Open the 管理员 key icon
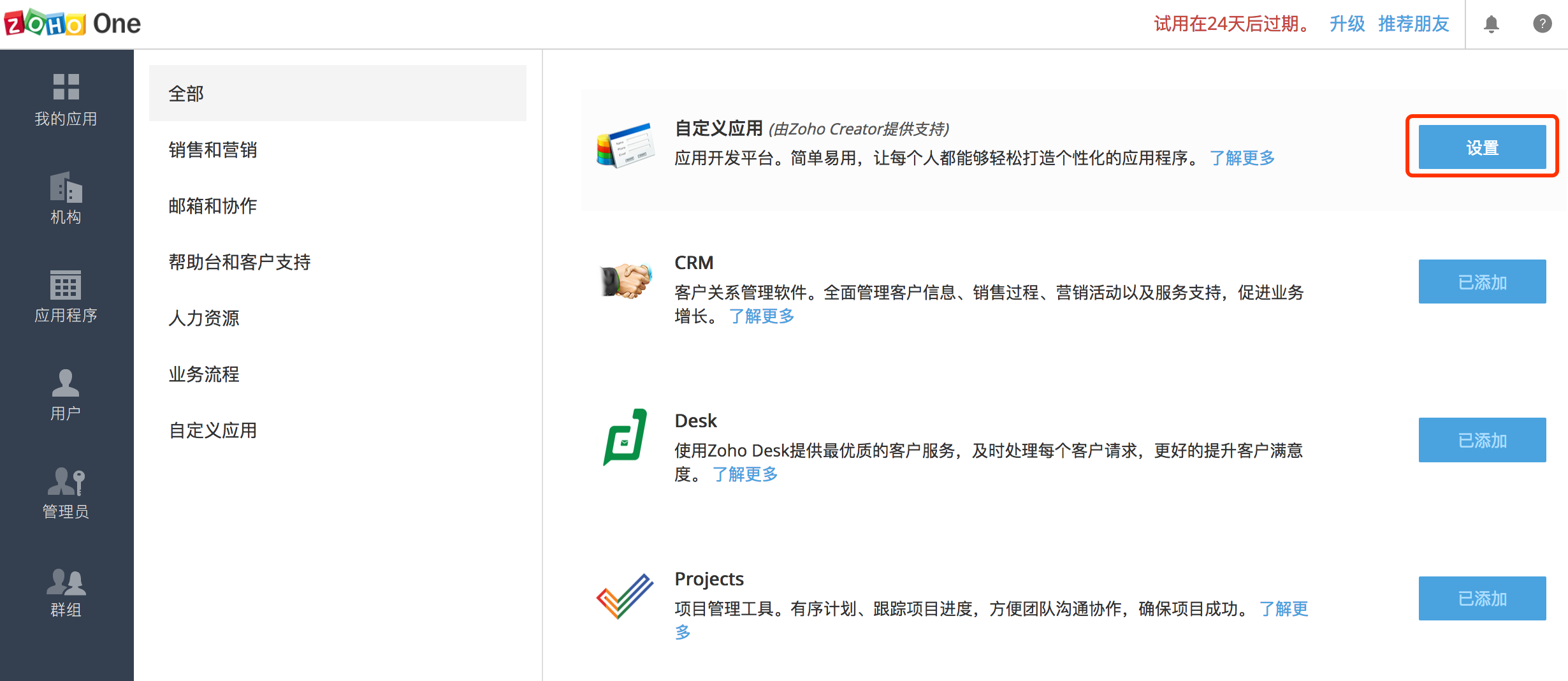 tap(66, 481)
